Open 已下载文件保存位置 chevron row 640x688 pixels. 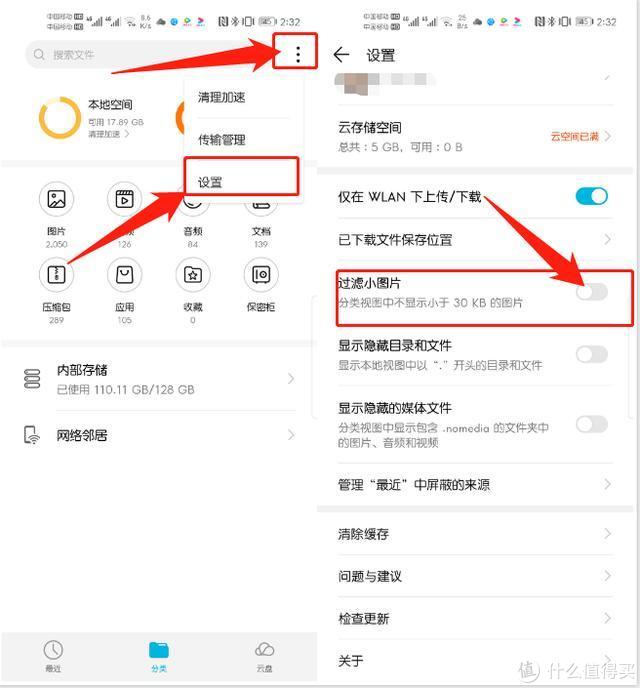pyautogui.click(x=475, y=240)
